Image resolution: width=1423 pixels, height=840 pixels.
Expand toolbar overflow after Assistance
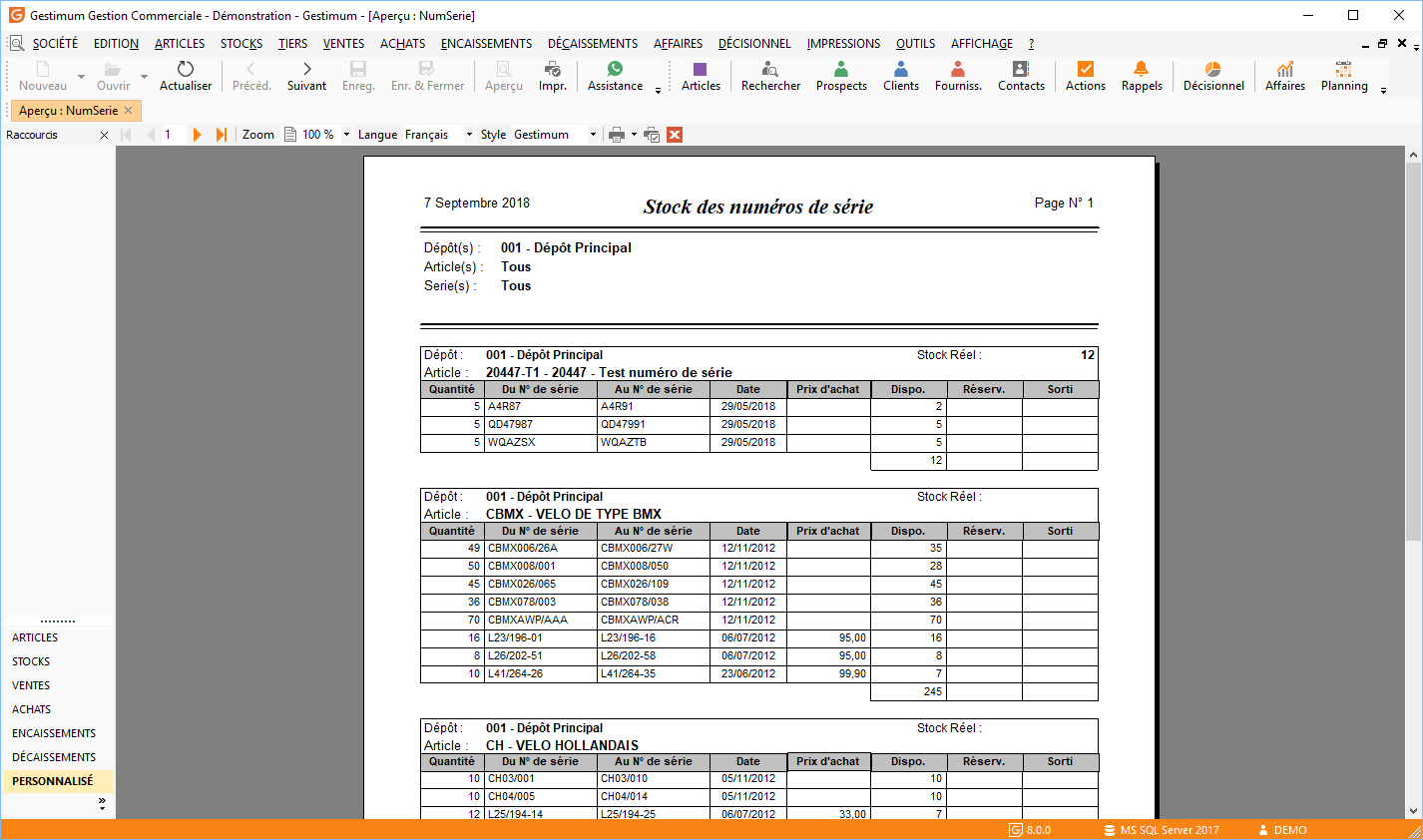click(x=658, y=91)
